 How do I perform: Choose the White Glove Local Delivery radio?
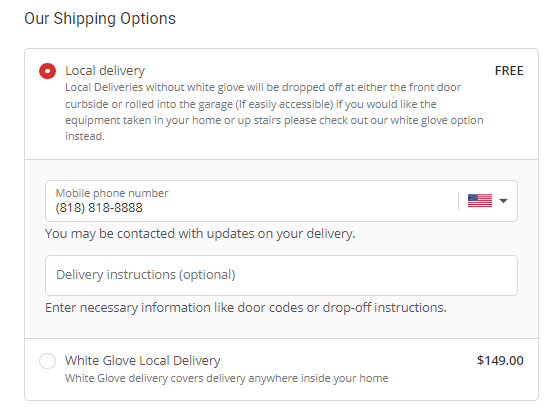(x=47, y=361)
